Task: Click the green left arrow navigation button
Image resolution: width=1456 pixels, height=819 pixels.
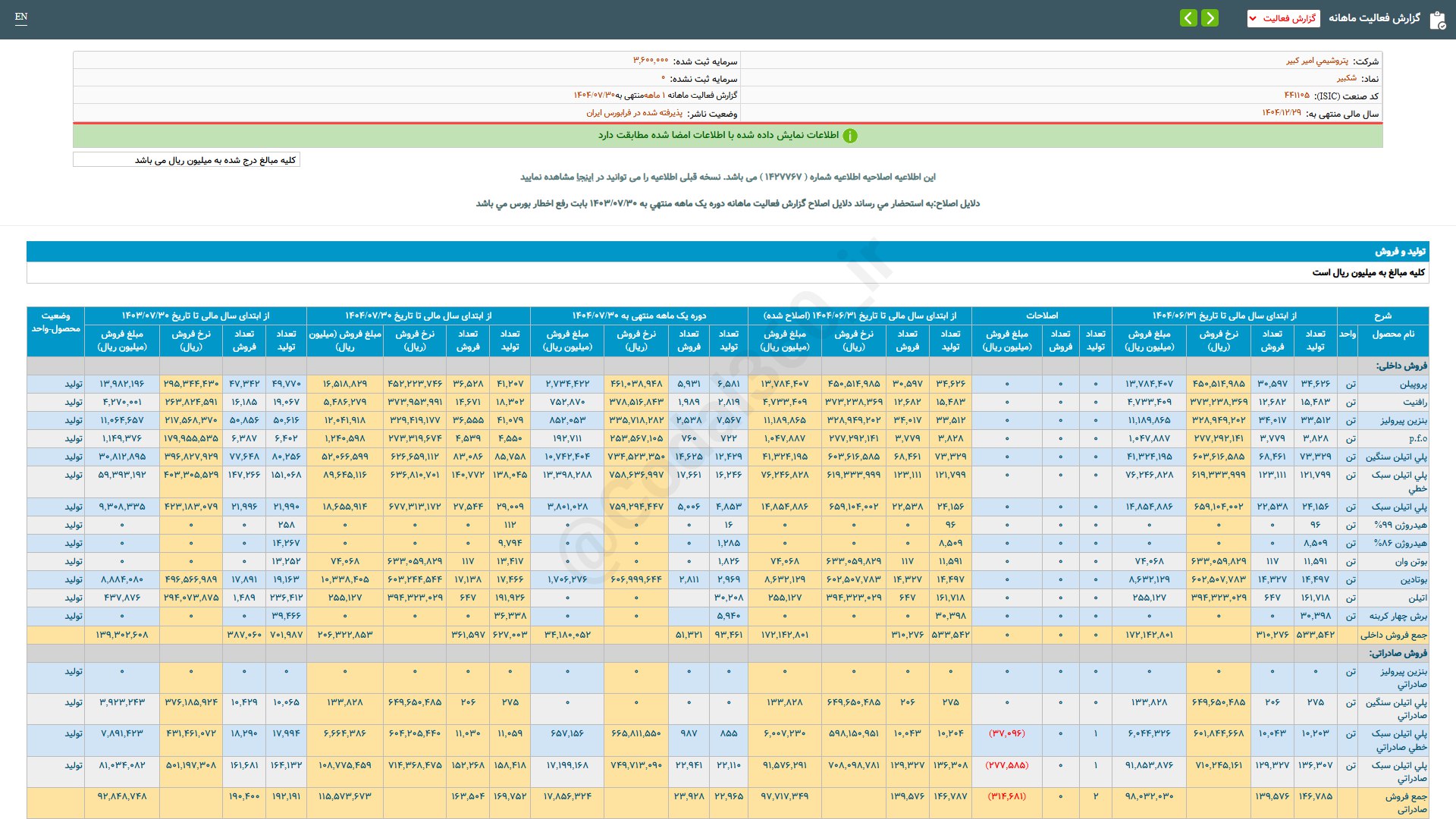Action: 1188,18
